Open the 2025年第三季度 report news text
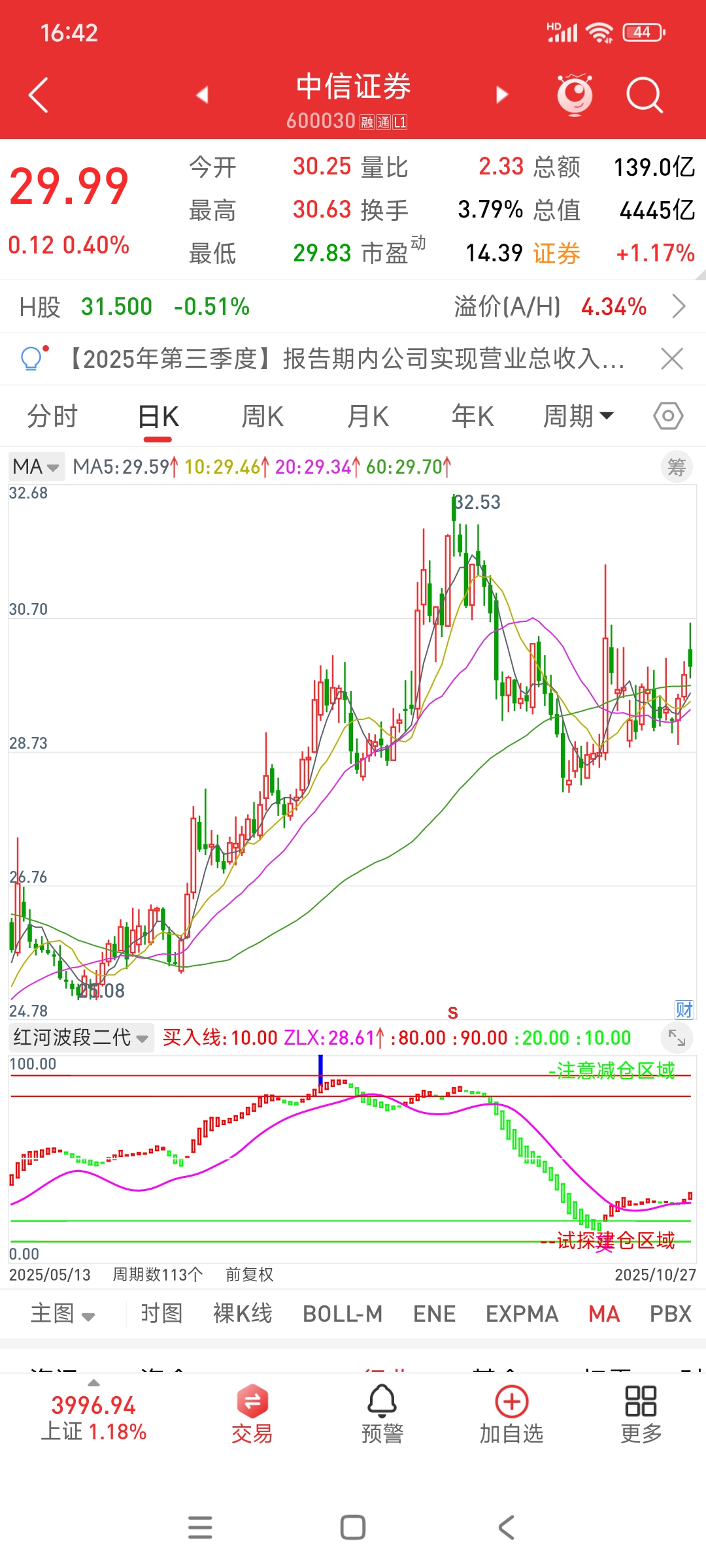This screenshot has height=1568, width=706. [345, 359]
